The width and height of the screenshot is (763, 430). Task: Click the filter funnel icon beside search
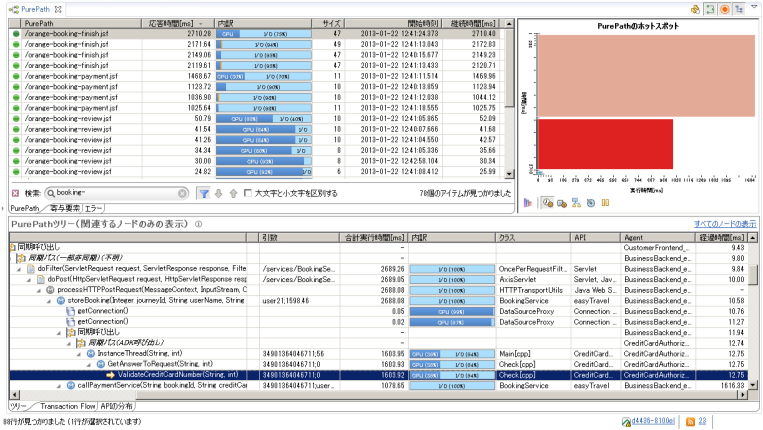point(203,193)
